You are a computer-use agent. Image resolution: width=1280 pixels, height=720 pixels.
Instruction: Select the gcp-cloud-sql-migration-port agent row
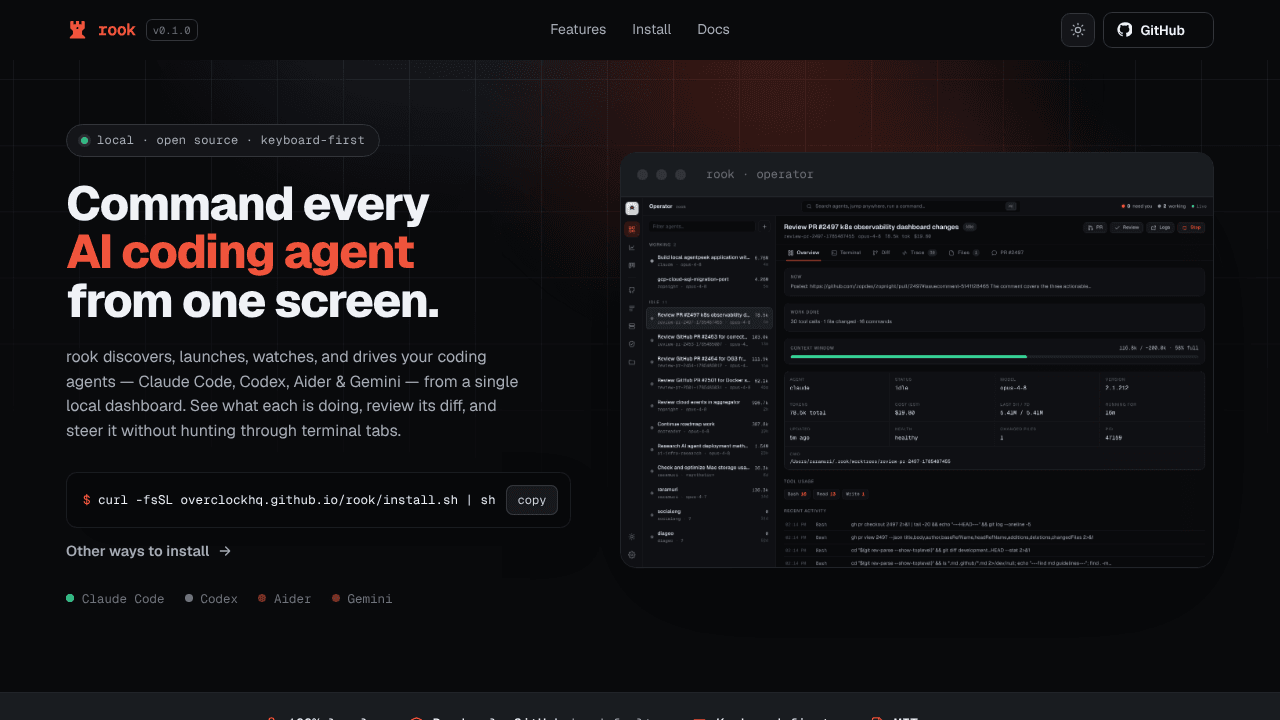[x=708, y=281]
